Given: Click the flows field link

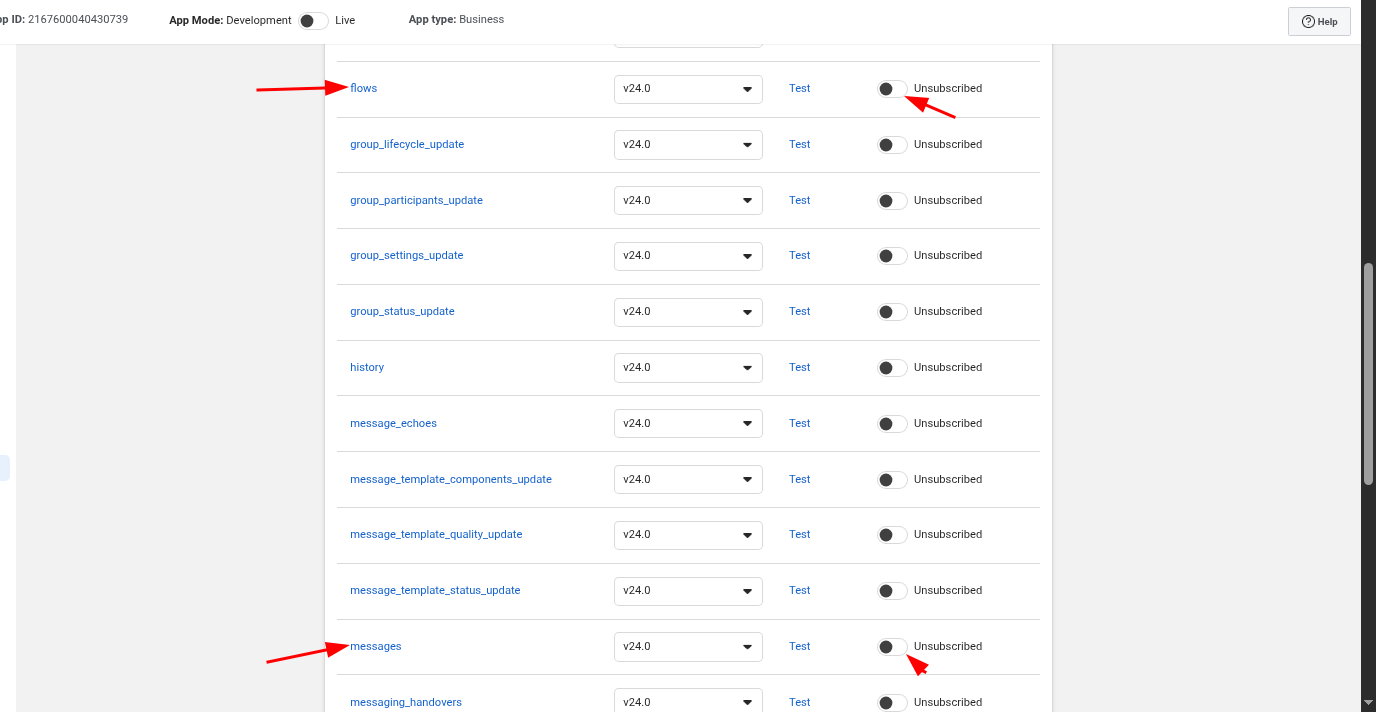Looking at the screenshot, I should click(x=363, y=89).
